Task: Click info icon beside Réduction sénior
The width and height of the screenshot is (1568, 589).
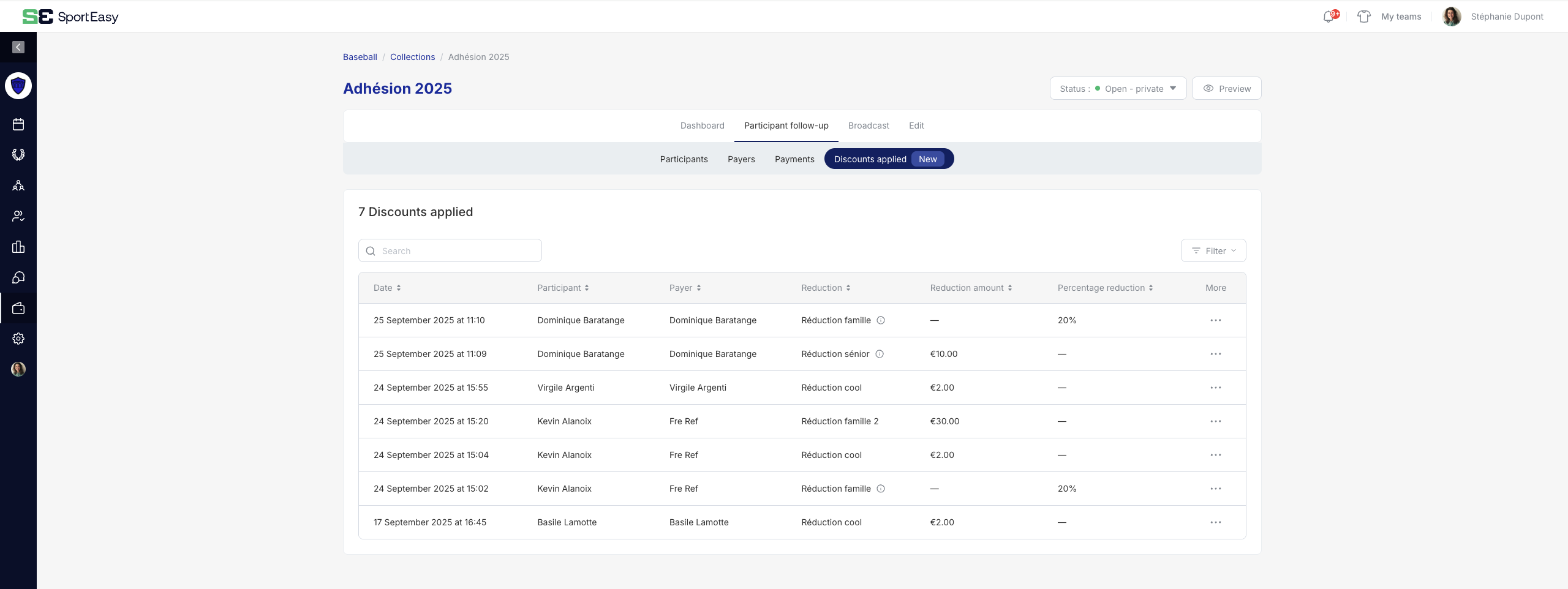Action: tap(880, 354)
